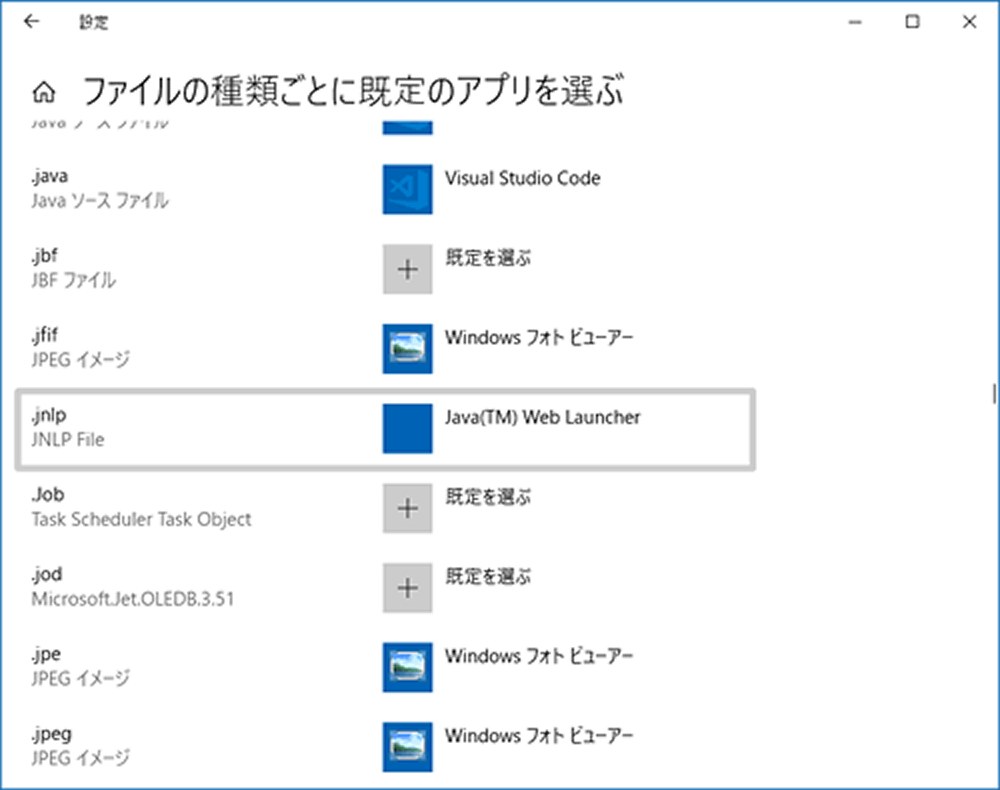1000x790 pixels.
Task: Change Windows フォト ビューアー for .jfif
Action: [539, 337]
